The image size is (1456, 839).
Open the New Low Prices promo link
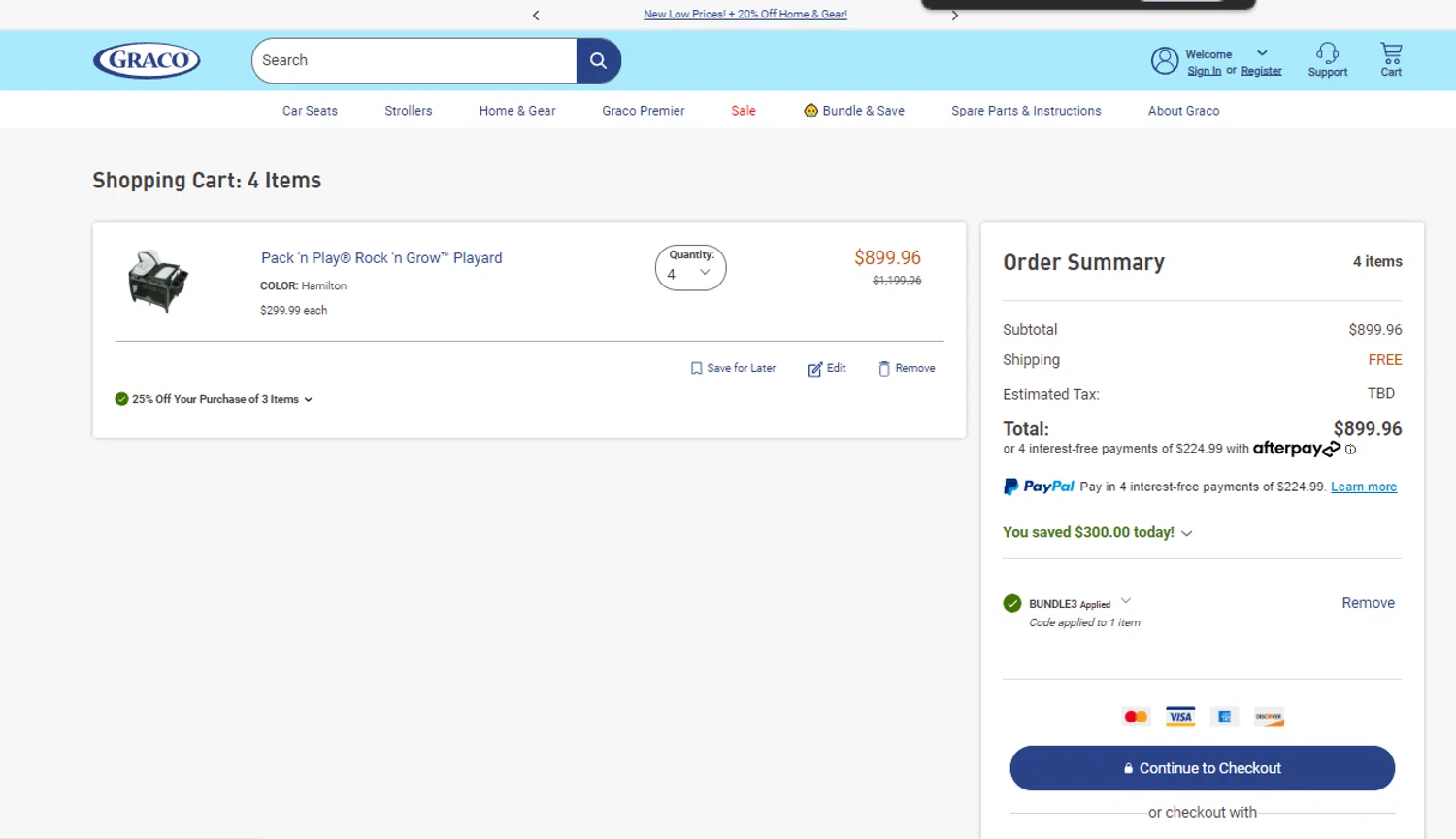(745, 15)
